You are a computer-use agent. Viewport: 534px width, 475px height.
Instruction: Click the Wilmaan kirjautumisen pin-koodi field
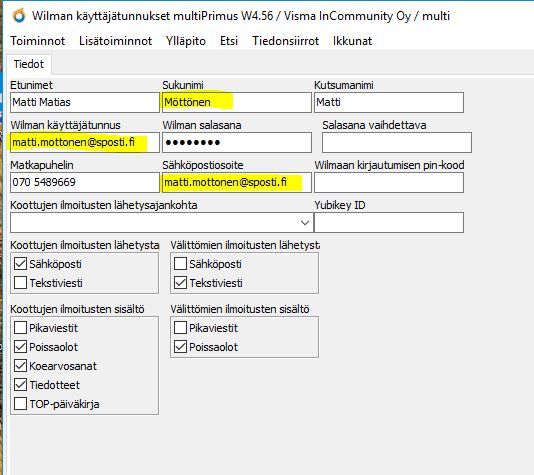(389, 182)
